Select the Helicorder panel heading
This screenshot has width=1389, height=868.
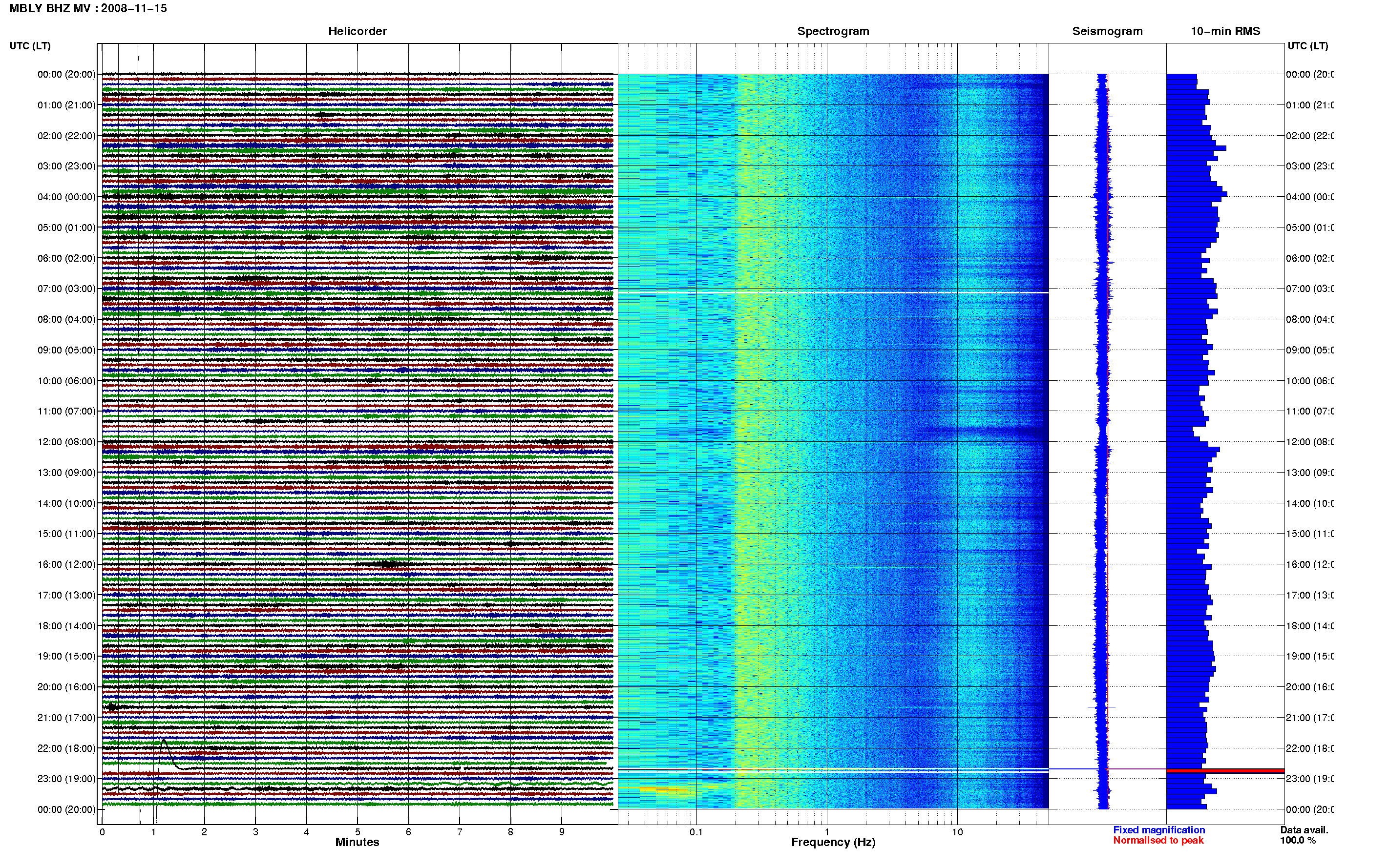357,32
